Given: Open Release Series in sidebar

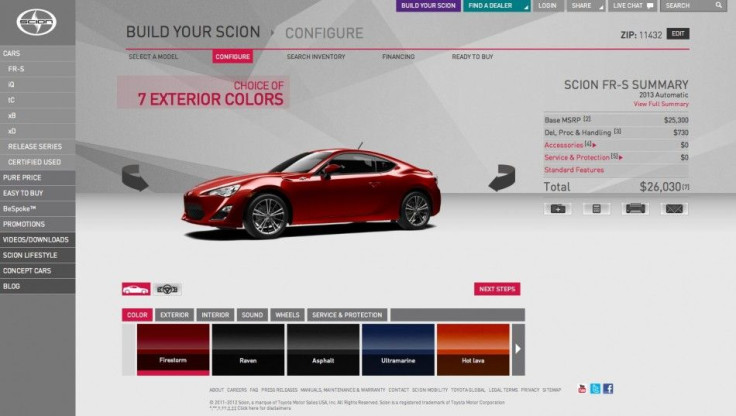Looking at the screenshot, I should (x=38, y=146).
